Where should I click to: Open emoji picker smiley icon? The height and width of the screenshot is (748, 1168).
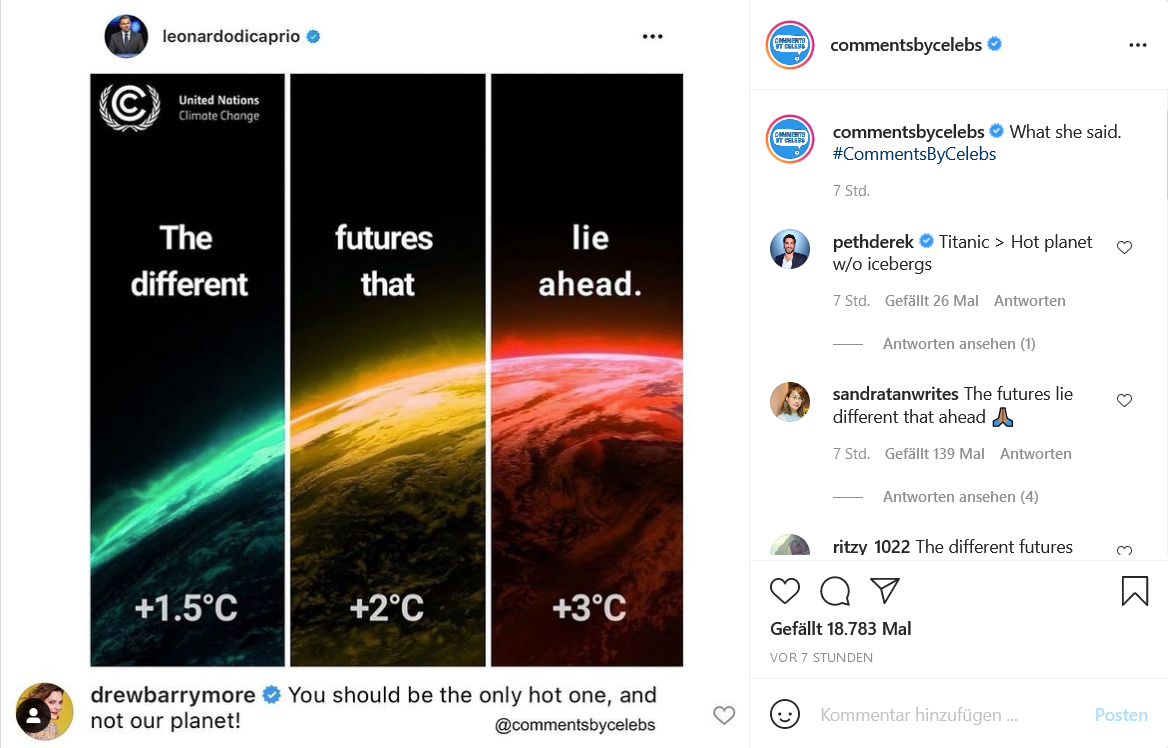pyautogui.click(x=784, y=714)
